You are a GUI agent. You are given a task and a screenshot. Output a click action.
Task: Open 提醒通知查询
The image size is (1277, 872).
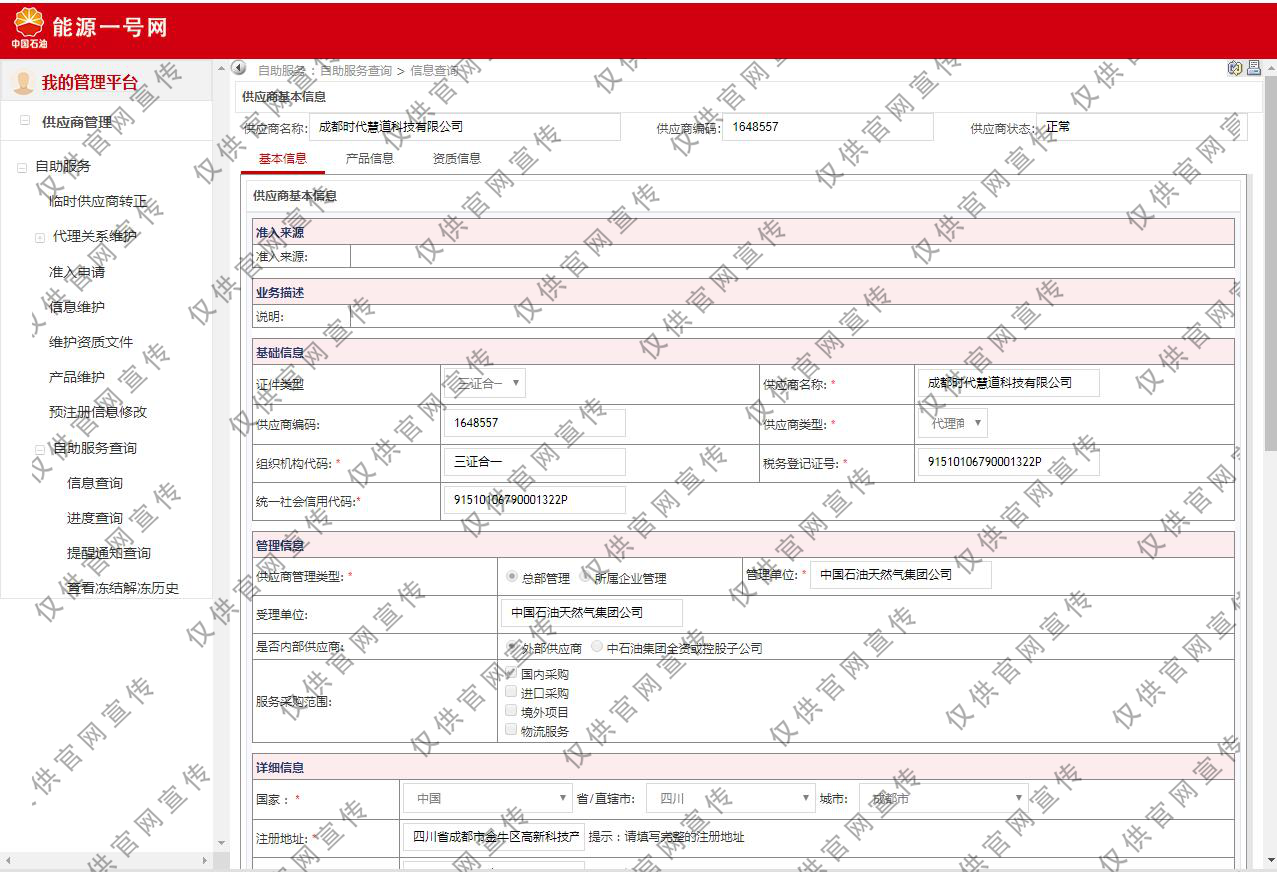[109, 553]
